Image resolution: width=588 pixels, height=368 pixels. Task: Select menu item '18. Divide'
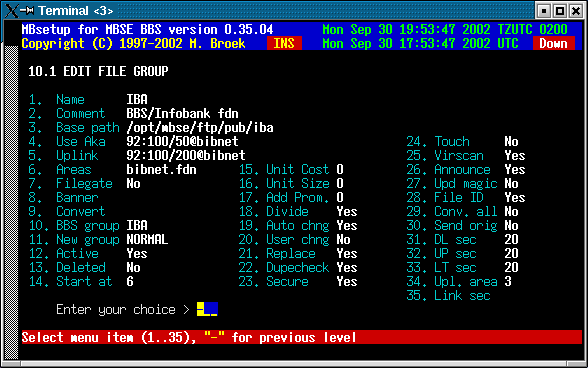point(273,212)
